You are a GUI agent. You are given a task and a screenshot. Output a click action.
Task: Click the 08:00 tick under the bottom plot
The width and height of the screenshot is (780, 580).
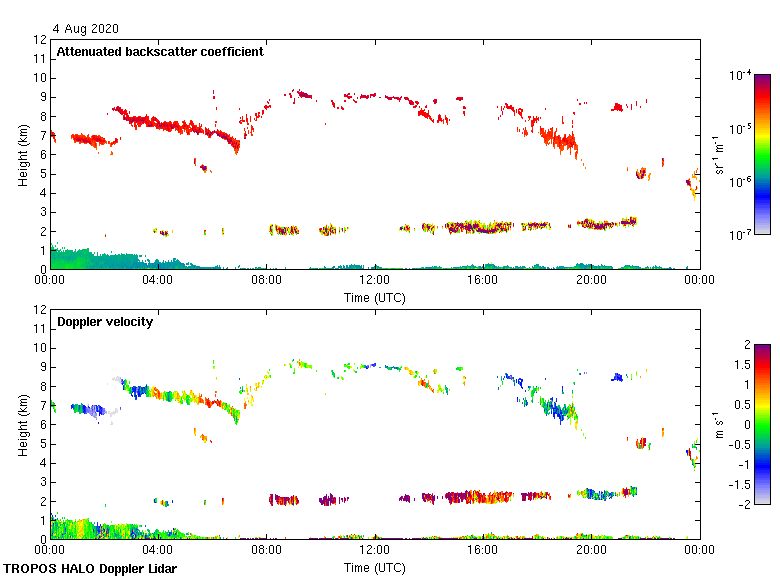click(266, 551)
